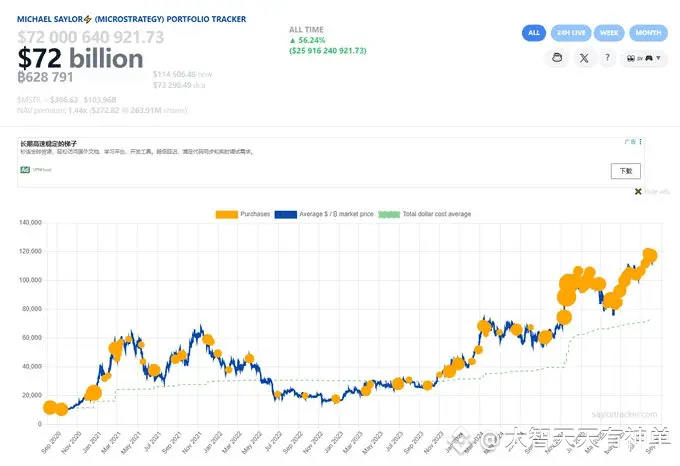Click the Michael Saylor Portfolio Tracker title
This screenshot has height=466, width=680.
click(131, 19)
